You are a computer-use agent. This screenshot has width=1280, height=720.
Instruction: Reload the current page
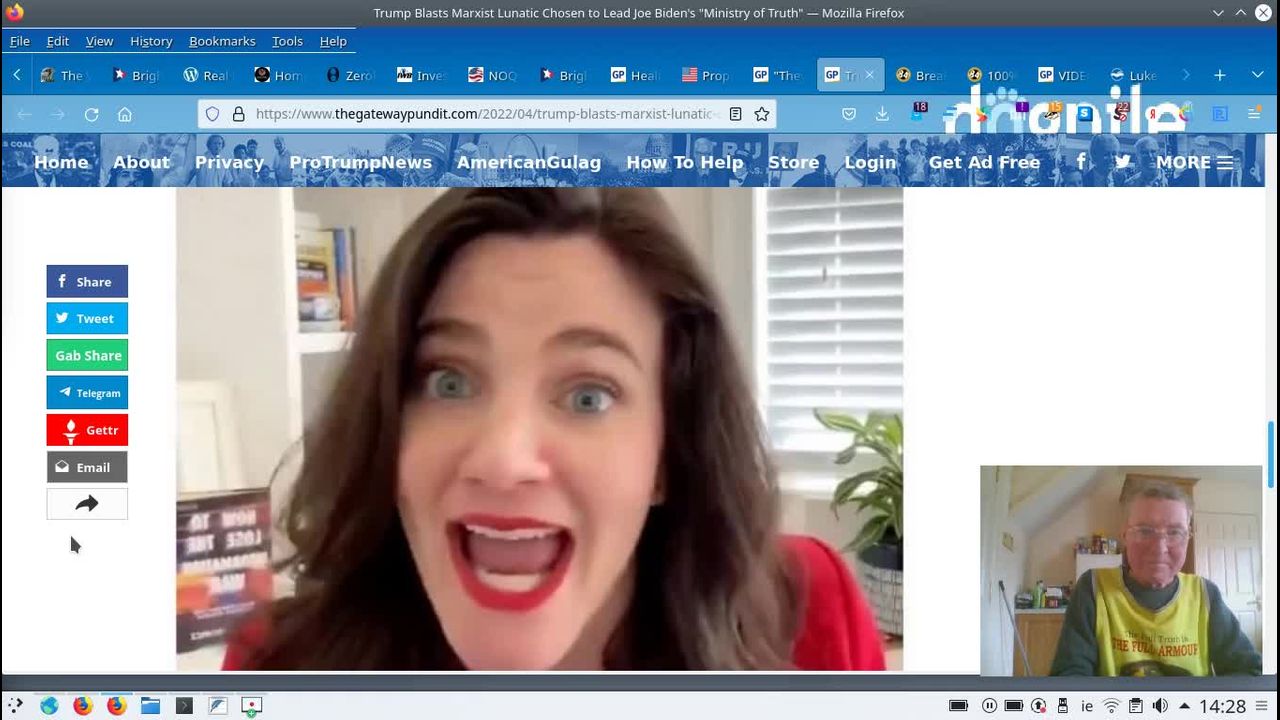point(91,114)
